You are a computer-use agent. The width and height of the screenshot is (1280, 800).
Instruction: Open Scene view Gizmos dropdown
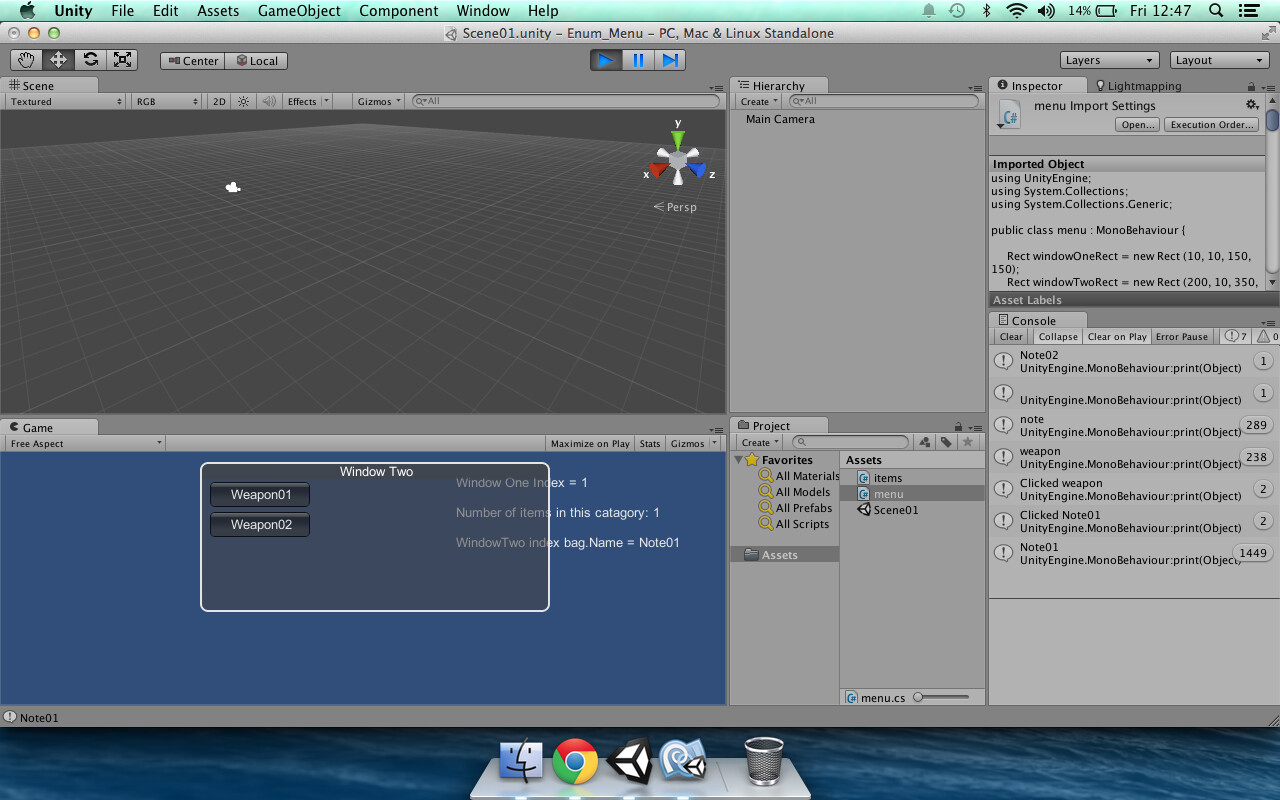click(380, 101)
